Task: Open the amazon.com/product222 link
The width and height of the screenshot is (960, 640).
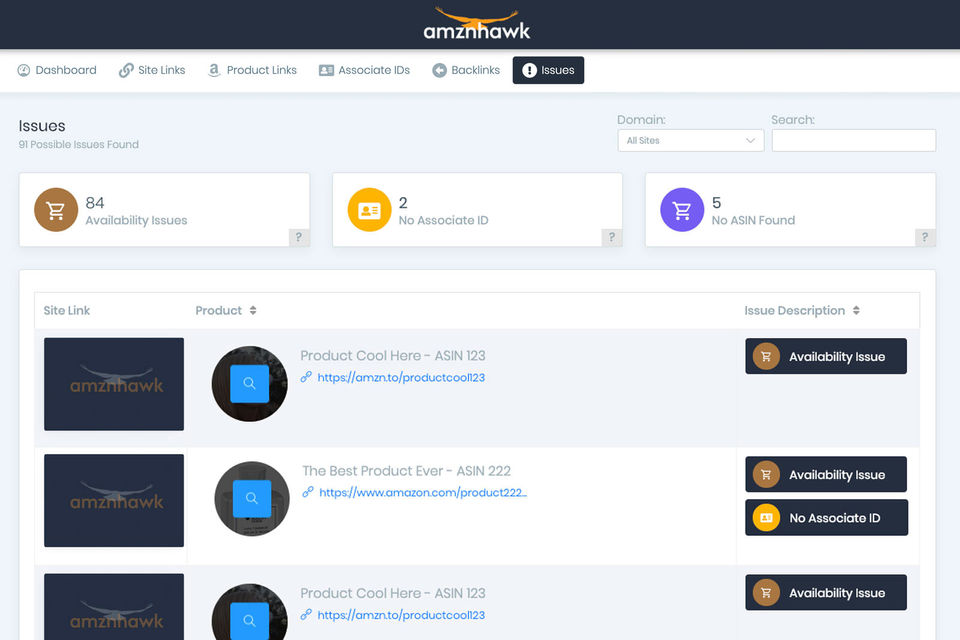Action: (423, 493)
